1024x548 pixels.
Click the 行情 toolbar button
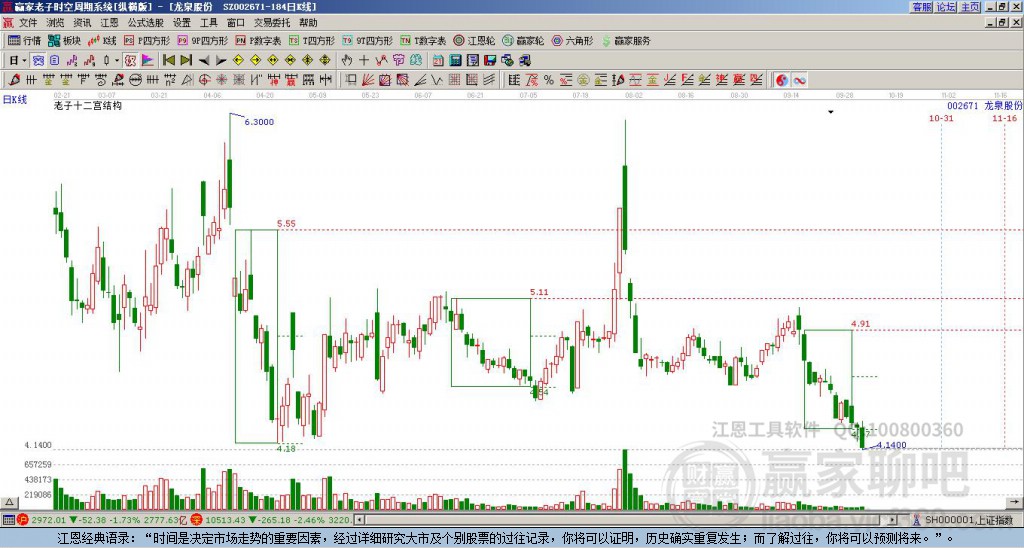[25, 40]
